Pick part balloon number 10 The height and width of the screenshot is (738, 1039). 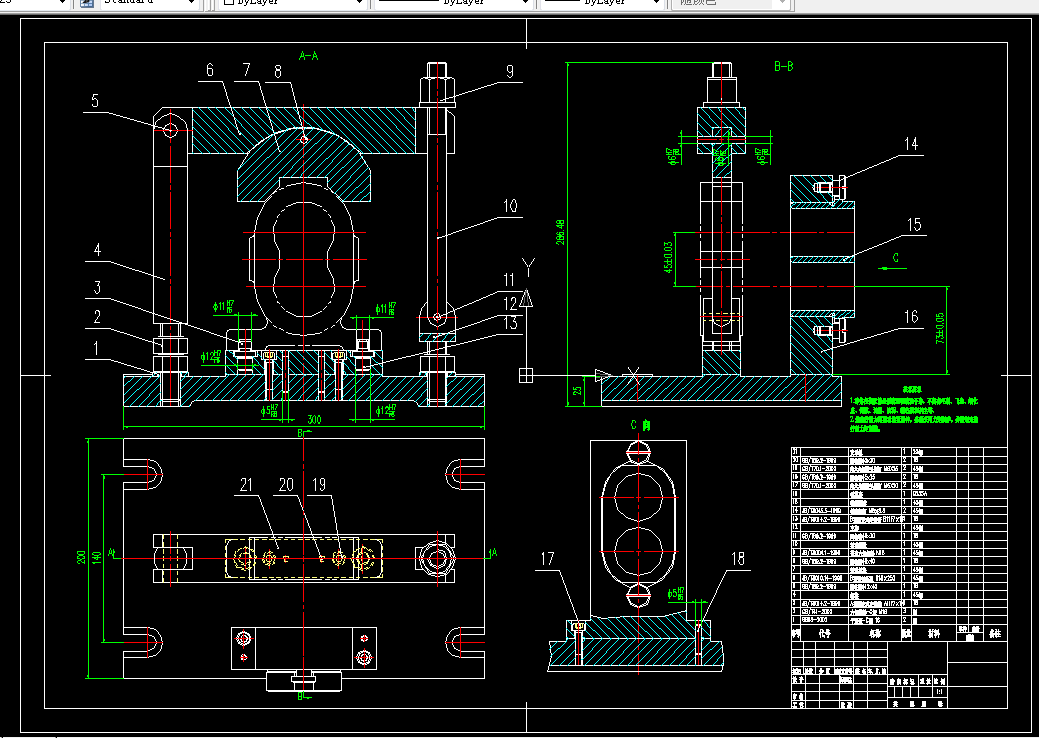(x=510, y=205)
